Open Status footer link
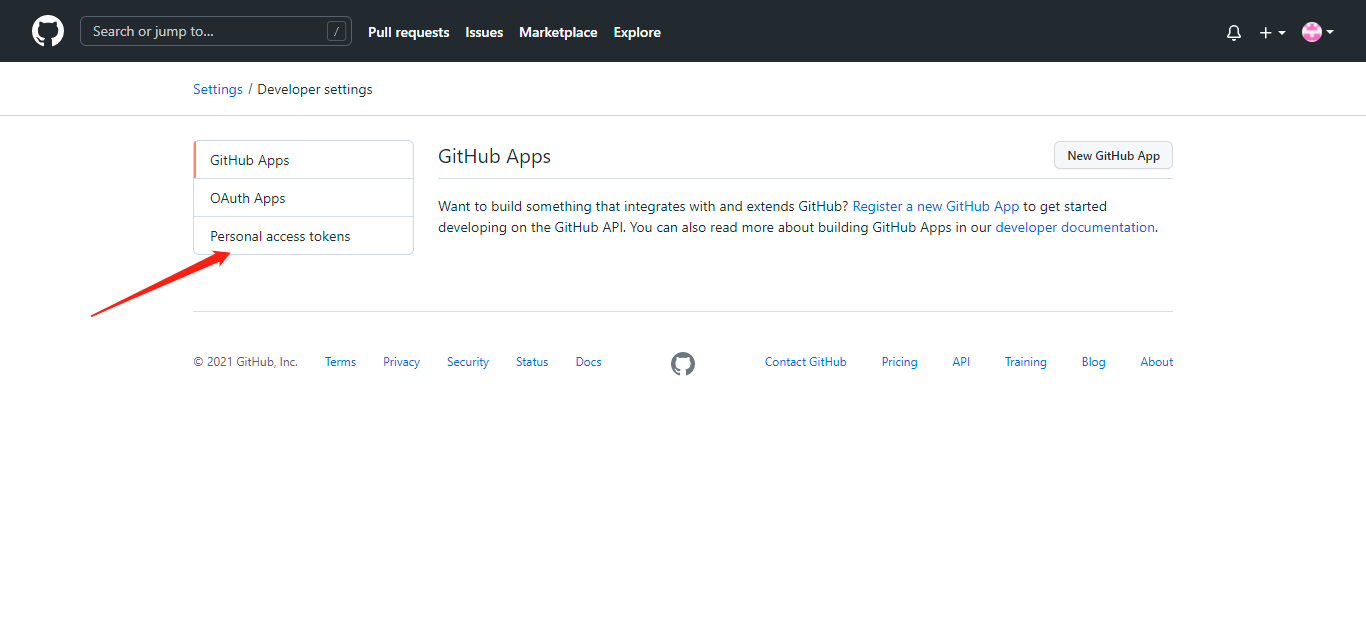Viewport: 1366px width, 625px height. click(532, 362)
